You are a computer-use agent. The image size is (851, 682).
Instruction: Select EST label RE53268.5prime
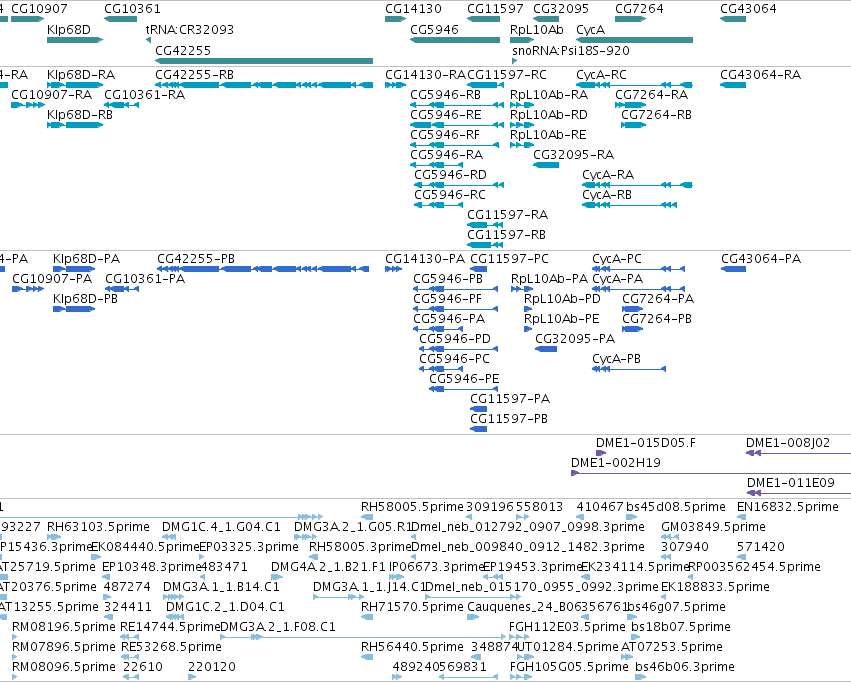pyautogui.click(x=170, y=647)
